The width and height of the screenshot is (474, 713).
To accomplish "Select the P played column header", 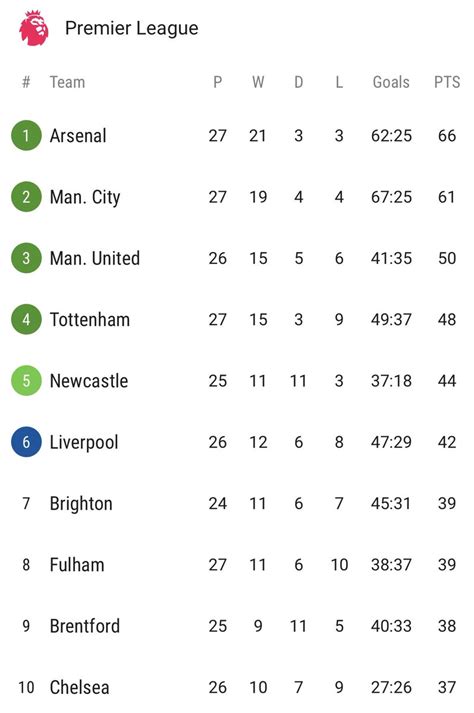I will pyautogui.click(x=217, y=82).
